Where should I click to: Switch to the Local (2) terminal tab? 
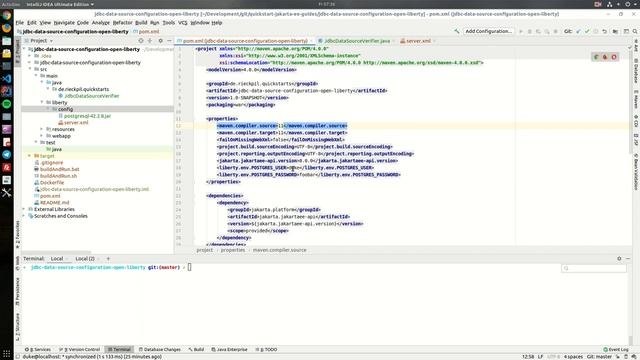[x=84, y=258]
